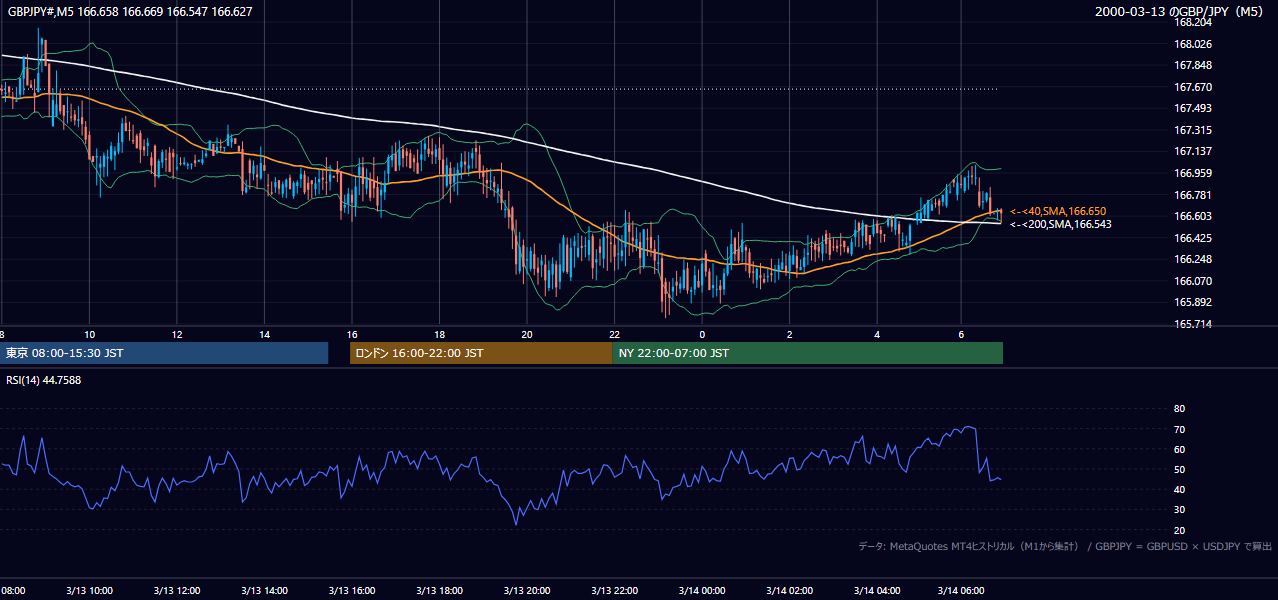1278x600 pixels.
Task: Click the '3/13 16:00' bottom time label
Action: point(352,590)
